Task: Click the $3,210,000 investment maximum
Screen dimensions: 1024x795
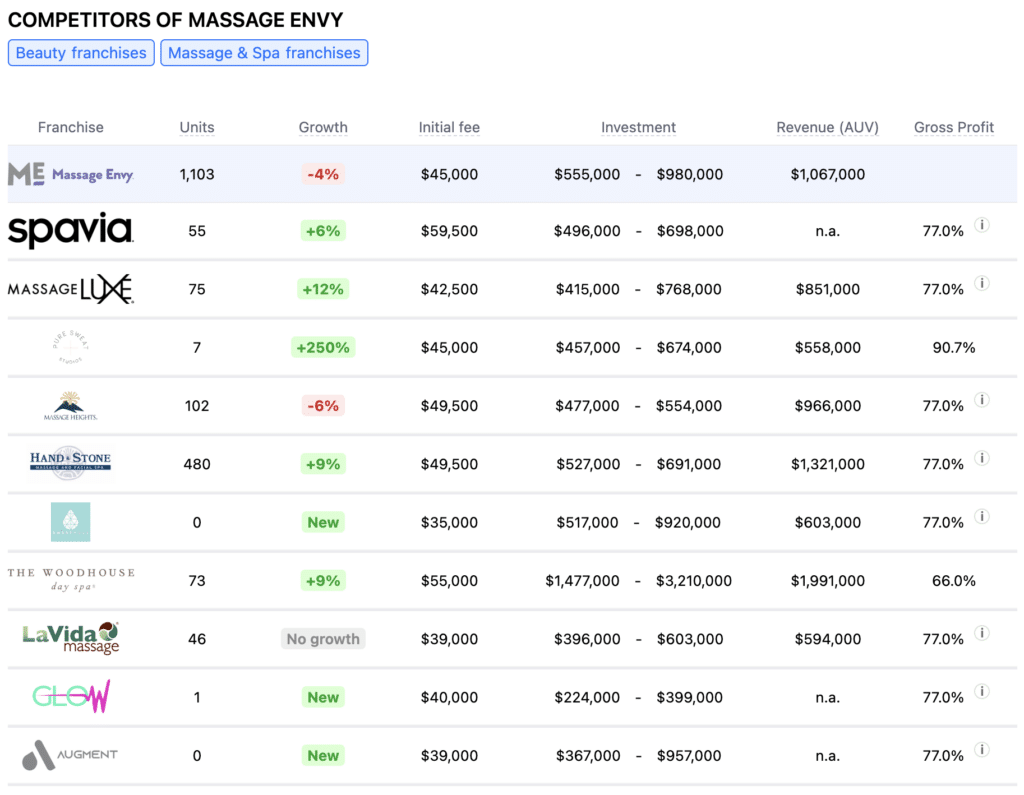Action: [x=694, y=581]
